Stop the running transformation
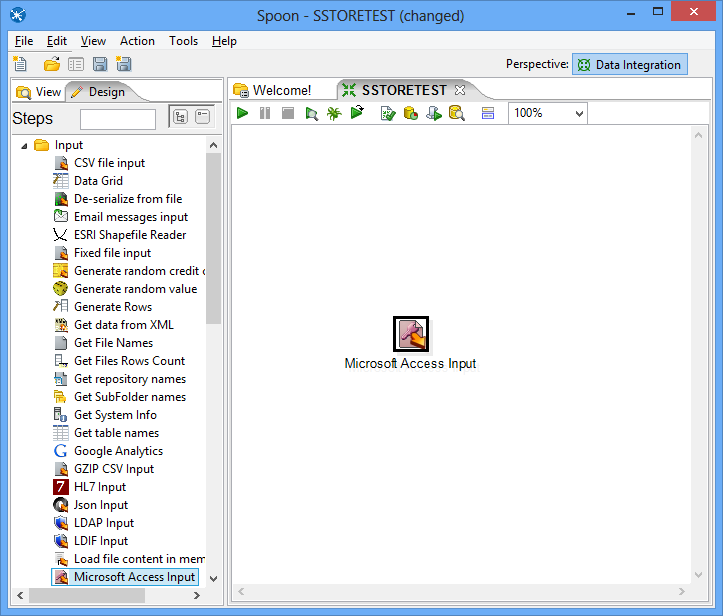 tap(288, 113)
